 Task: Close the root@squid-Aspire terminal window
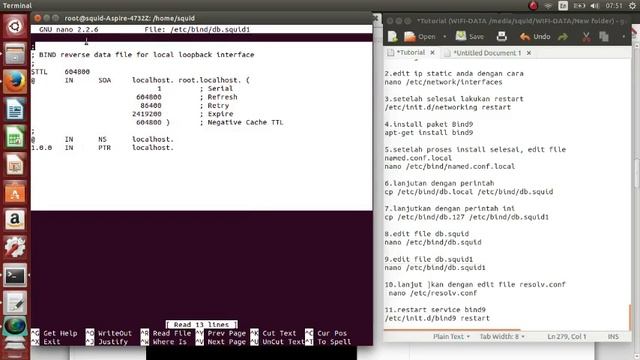[x=38, y=18]
